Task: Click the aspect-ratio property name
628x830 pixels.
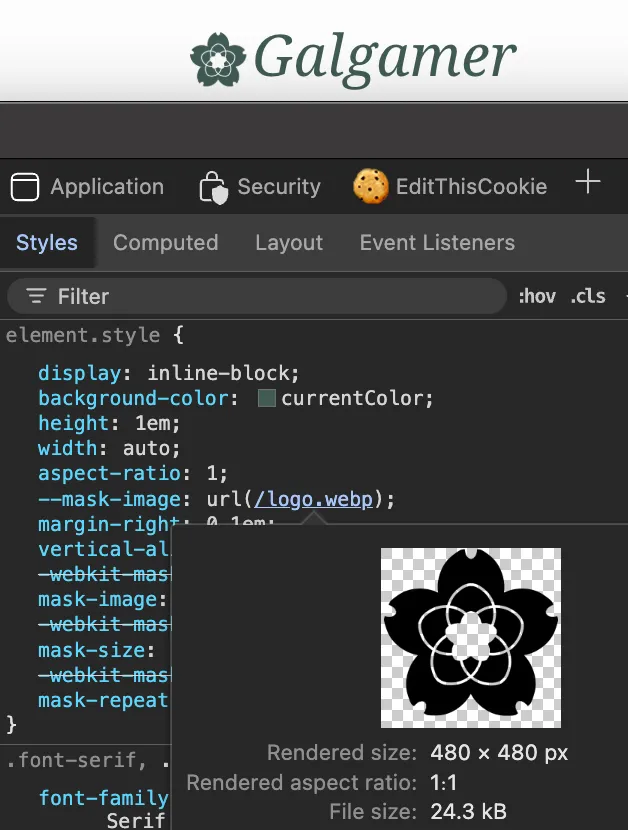Action: point(109,473)
